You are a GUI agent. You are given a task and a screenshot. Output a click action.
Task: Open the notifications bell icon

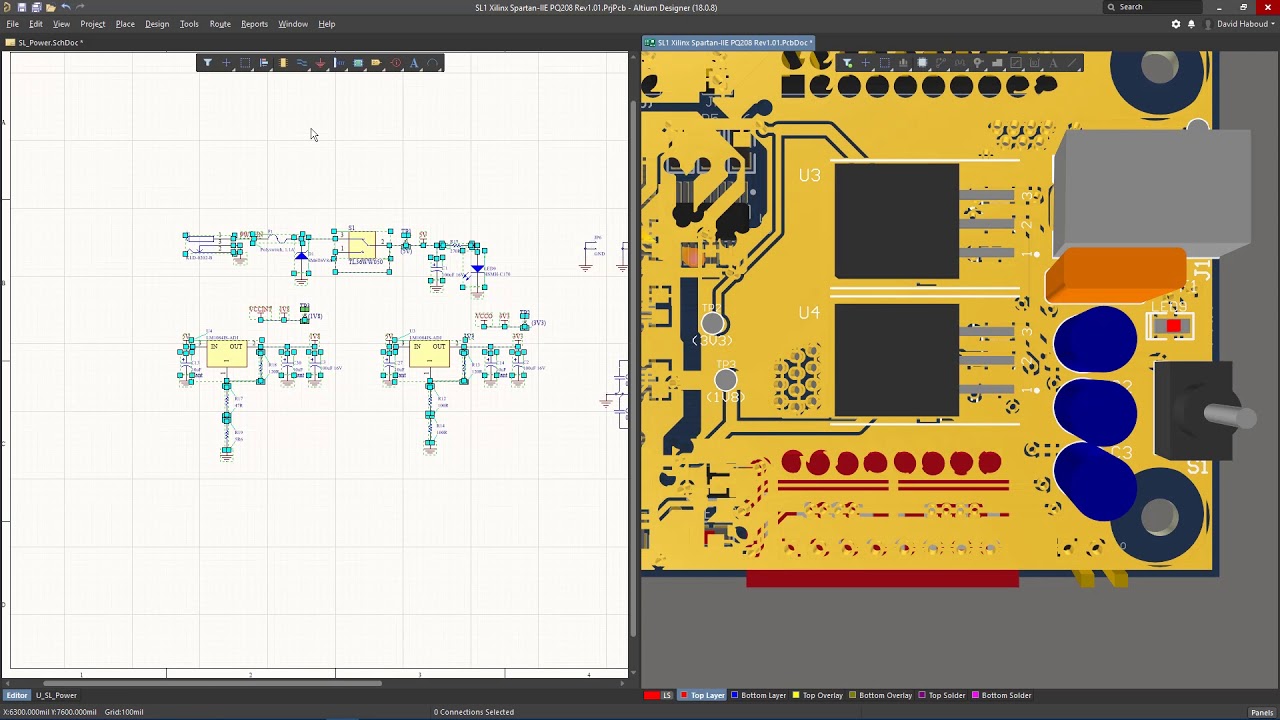pos(1191,24)
